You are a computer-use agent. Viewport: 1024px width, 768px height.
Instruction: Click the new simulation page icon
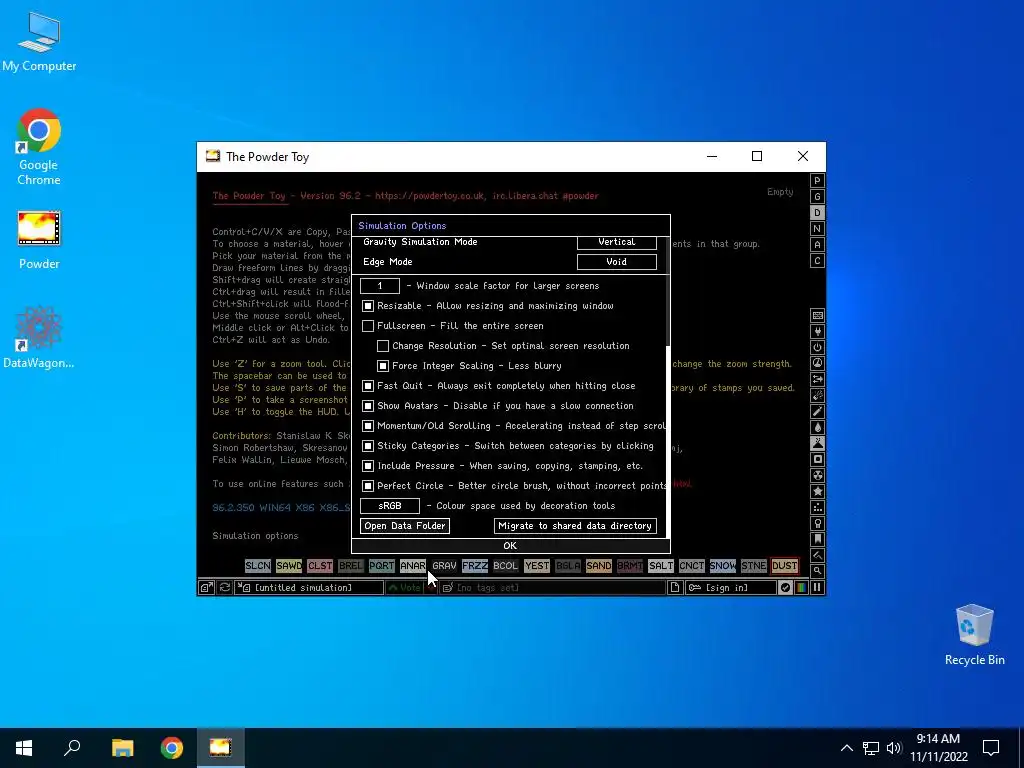[675, 588]
